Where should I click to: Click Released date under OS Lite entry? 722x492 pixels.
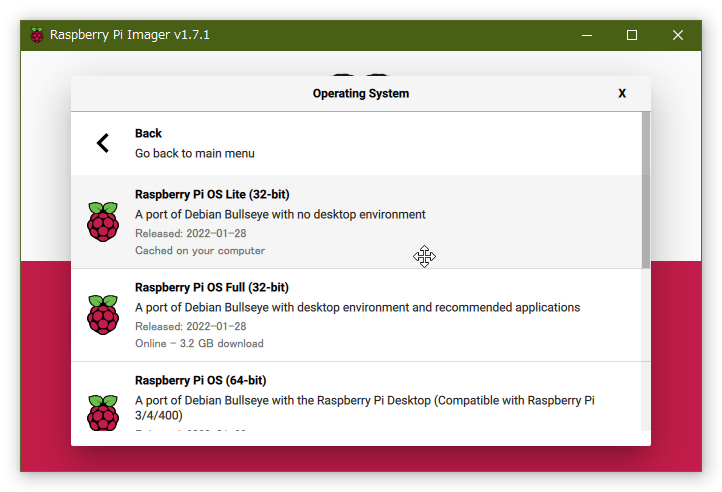pos(191,234)
